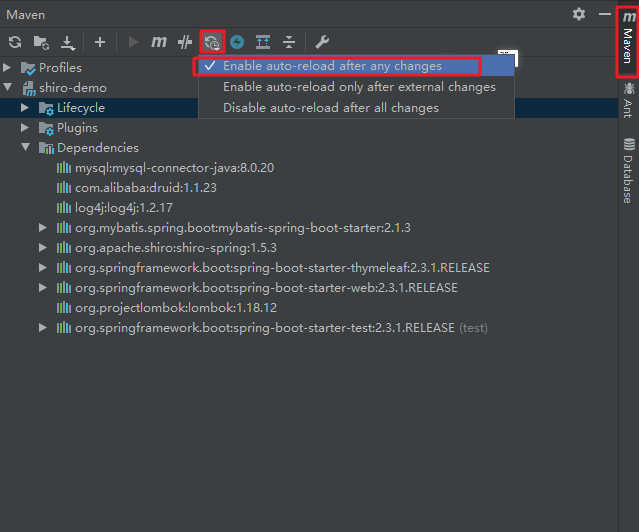Expand the Plugins node
The width and height of the screenshot is (639, 532).
(25, 128)
